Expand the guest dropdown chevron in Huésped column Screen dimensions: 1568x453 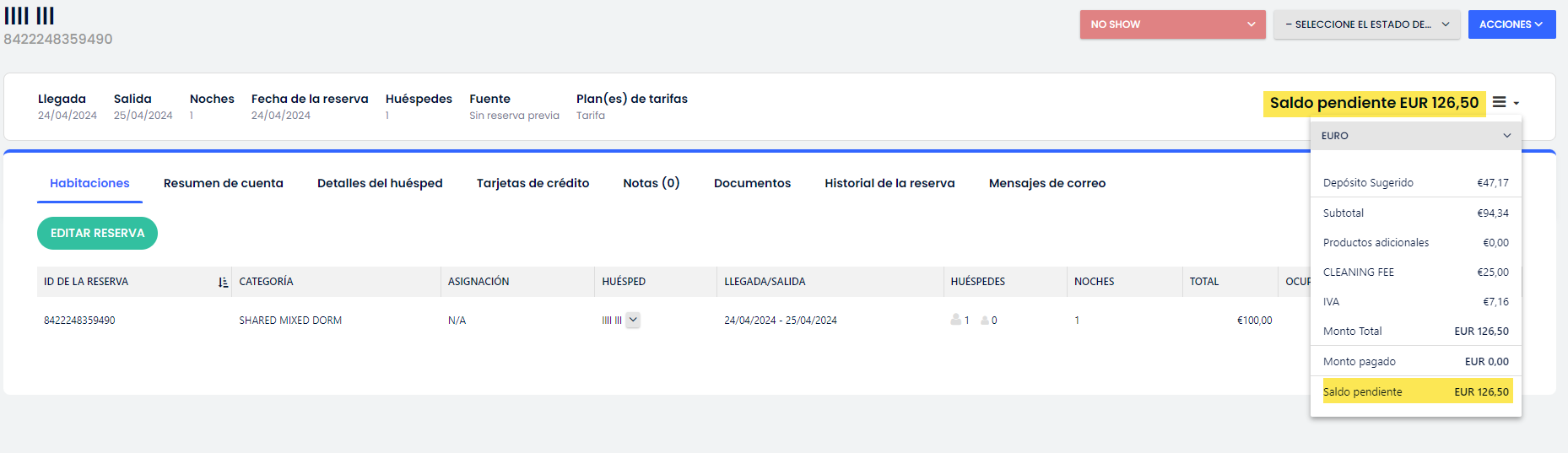point(633,320)
